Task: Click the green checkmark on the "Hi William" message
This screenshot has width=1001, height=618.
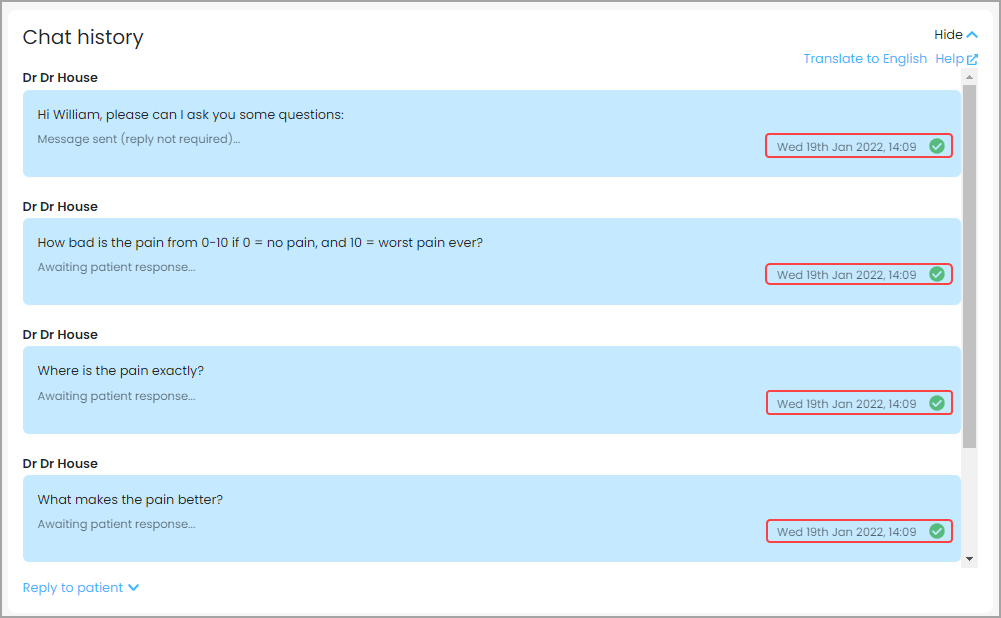Action: click(937, 146)
